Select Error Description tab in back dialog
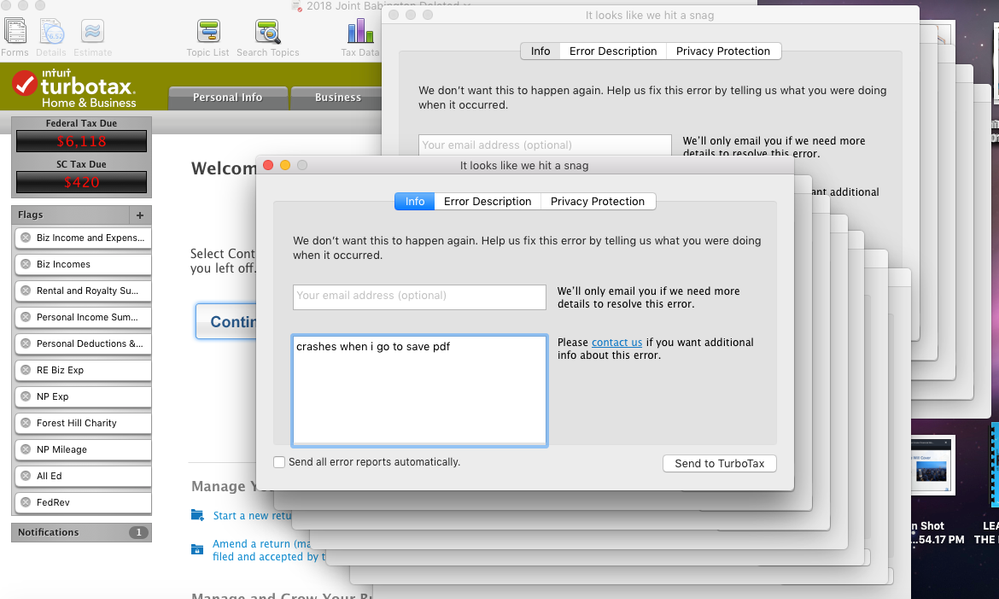Screen dimensions: 999x599 (613, 51)
